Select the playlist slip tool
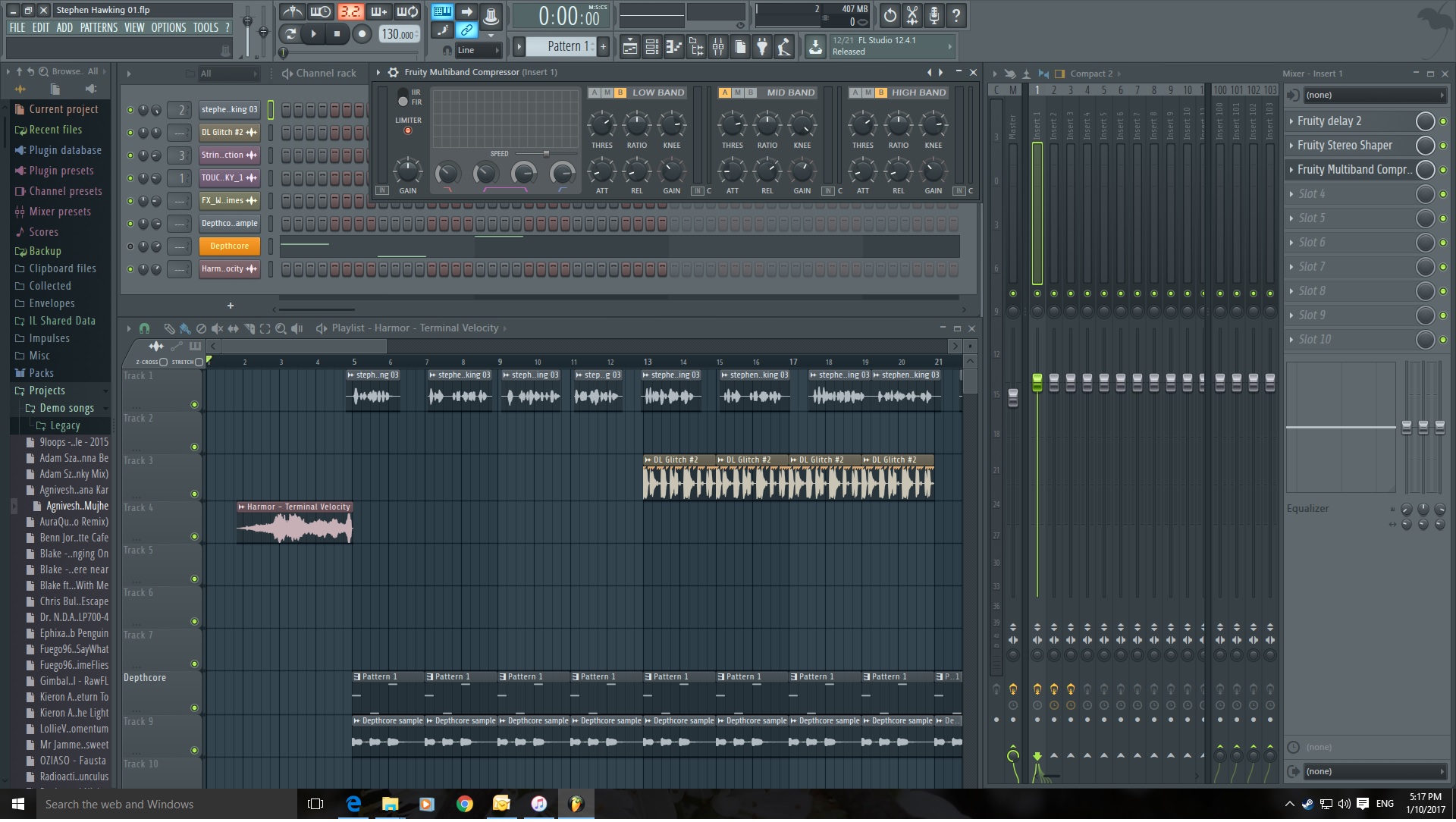The image size is (1456, 822). point(233,328)
